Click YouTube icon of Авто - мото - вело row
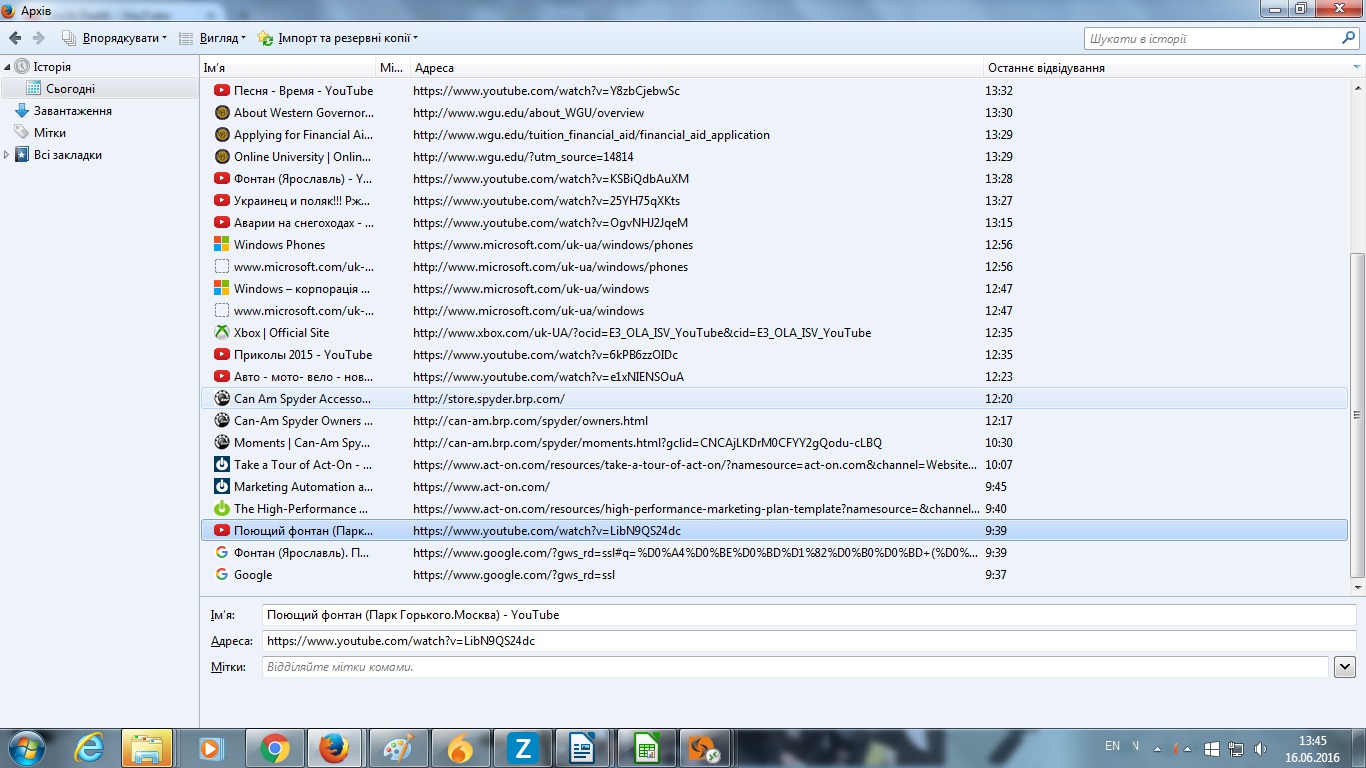 click(x=222, y=377)
